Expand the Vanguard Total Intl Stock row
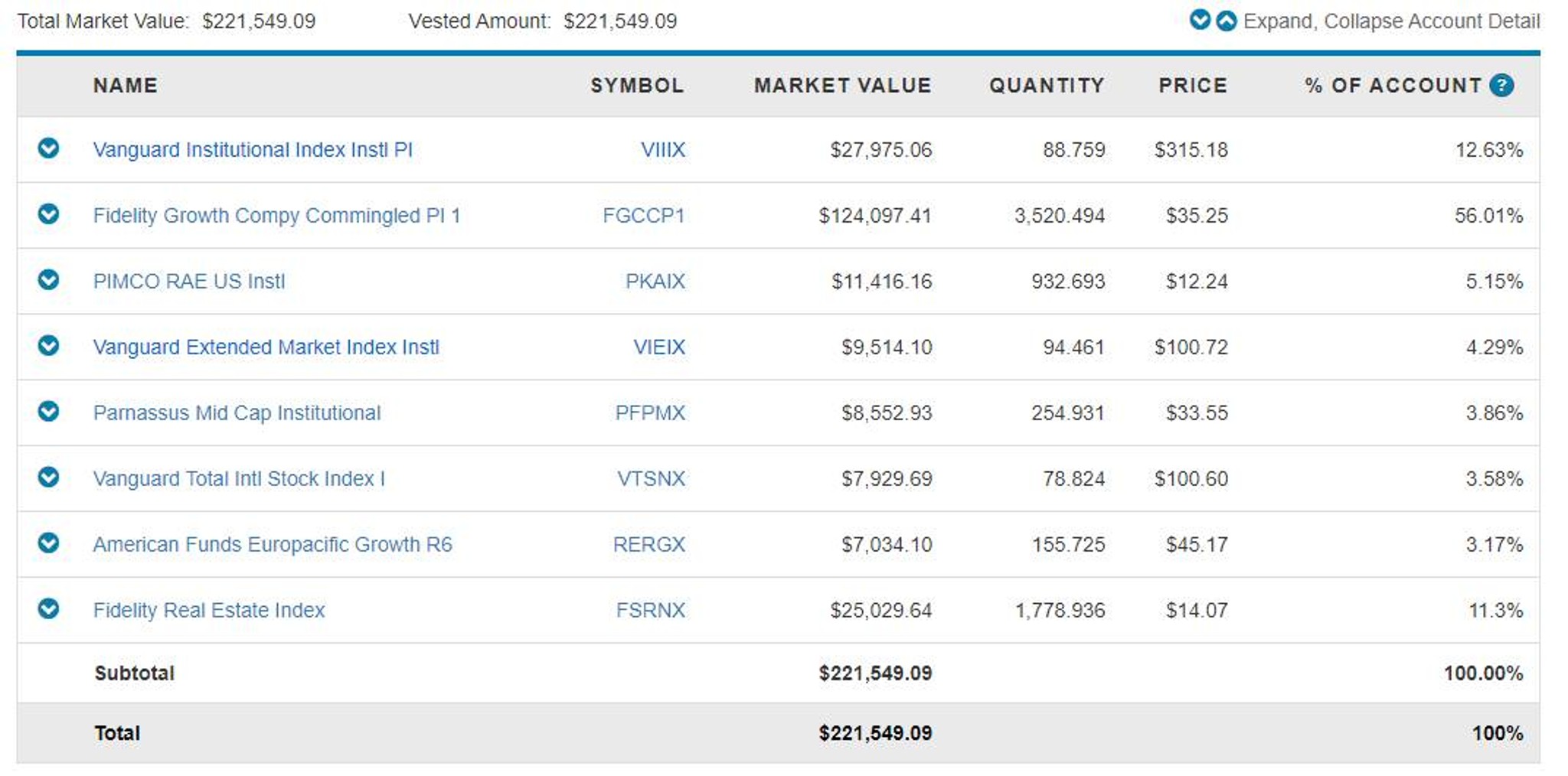The width and height of the screenshot is (1568, 776). [48, 477]
